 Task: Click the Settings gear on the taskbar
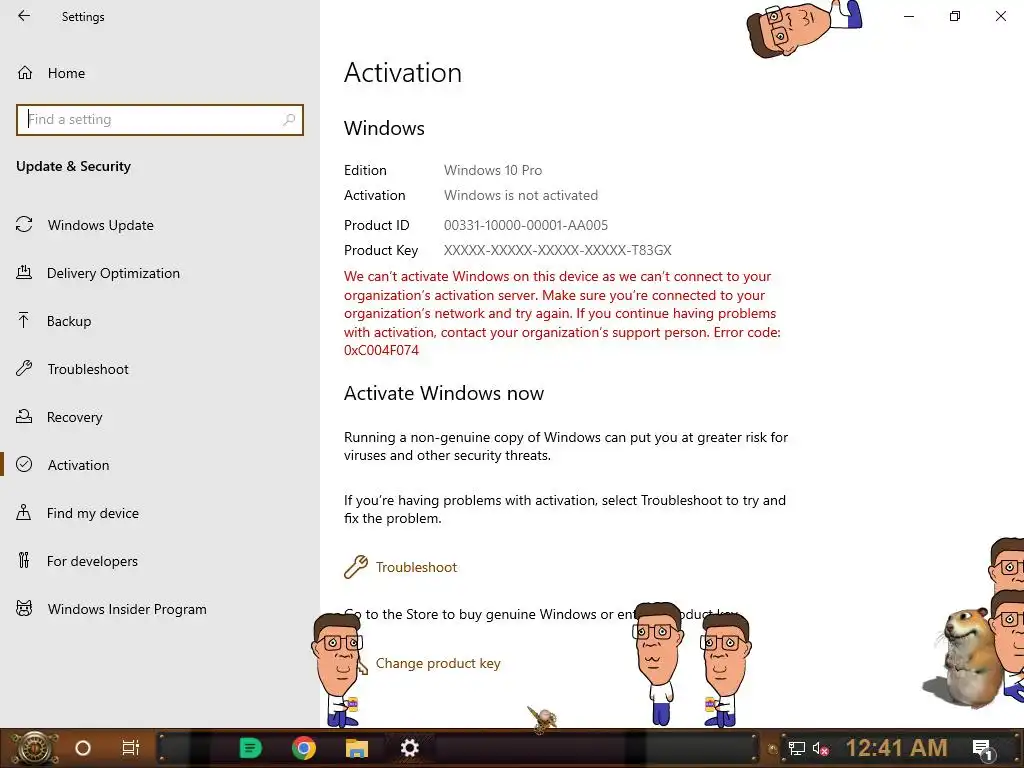click(409, 748)
